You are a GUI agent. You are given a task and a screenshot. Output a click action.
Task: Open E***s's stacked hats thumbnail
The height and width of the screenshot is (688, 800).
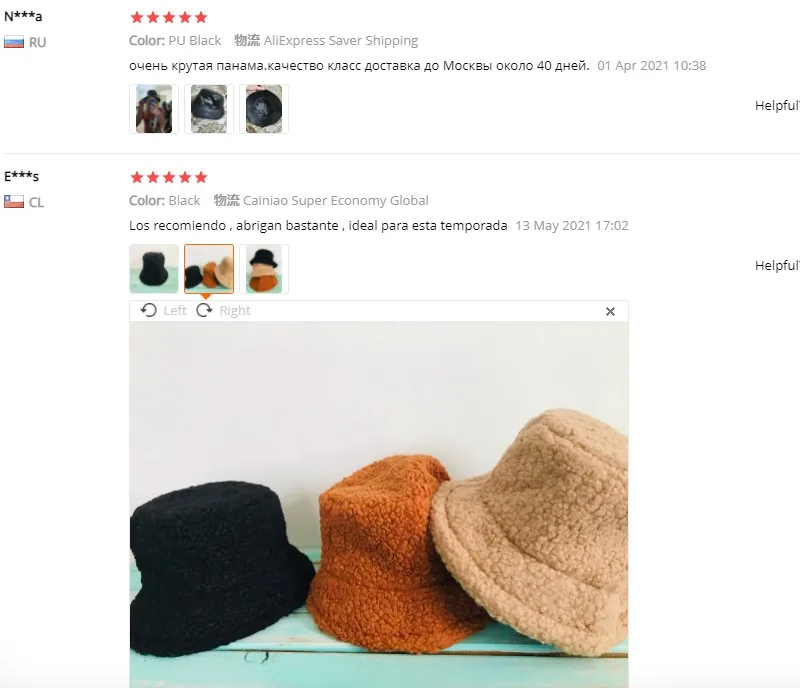point(264,269)
